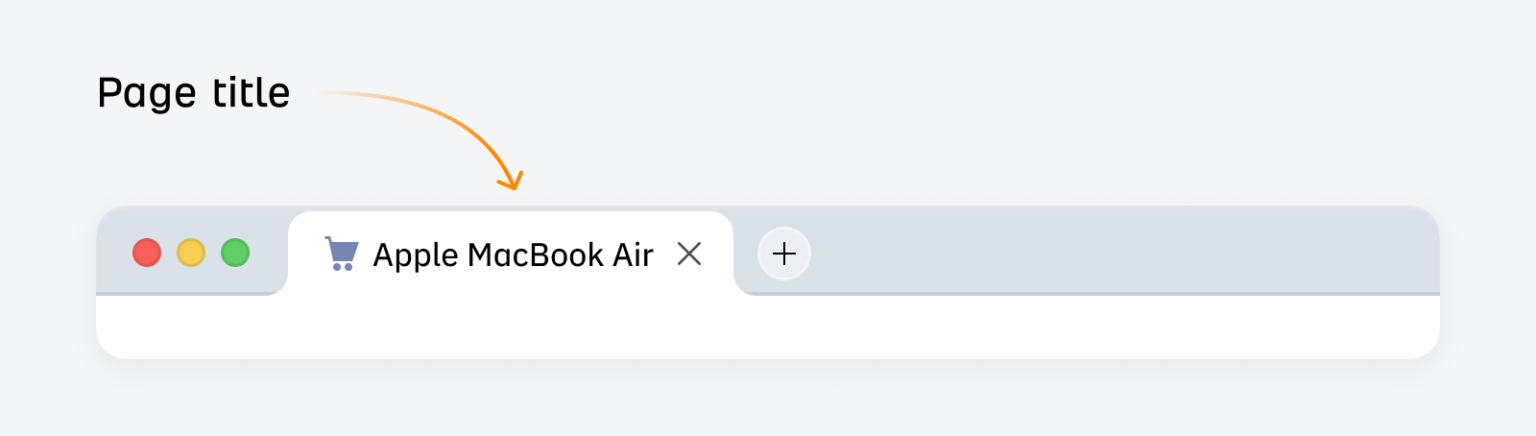Open a new tab with plus button

(x=784, y=254)
